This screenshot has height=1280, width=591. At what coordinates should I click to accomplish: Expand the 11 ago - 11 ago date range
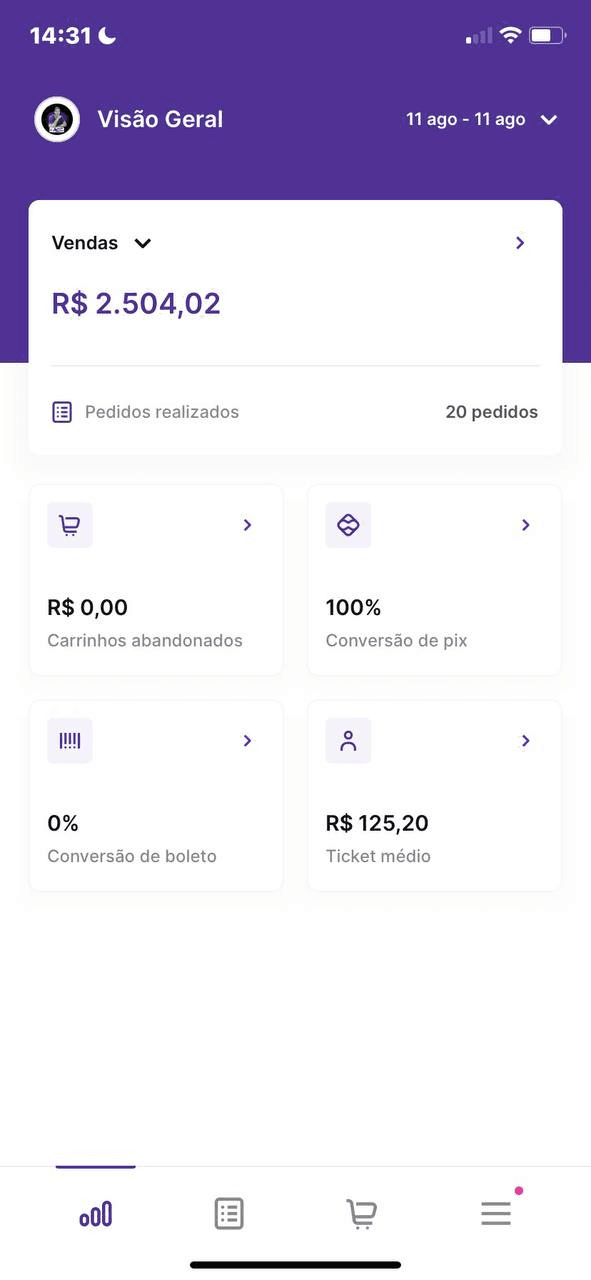[481, 120]
